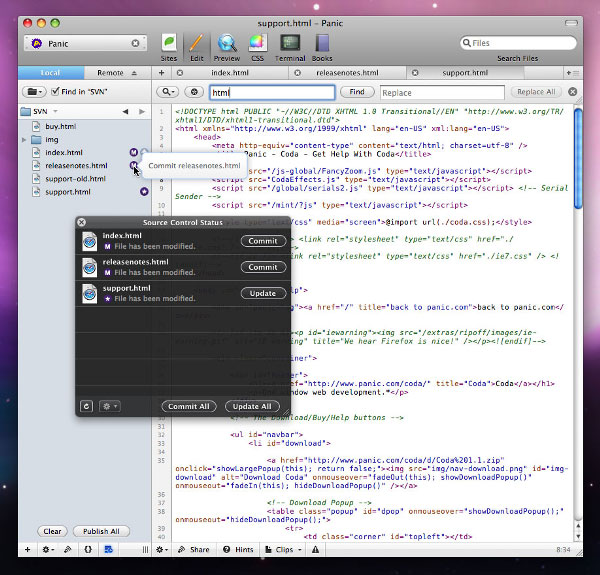Click the warning validation icon

(315, 550)
